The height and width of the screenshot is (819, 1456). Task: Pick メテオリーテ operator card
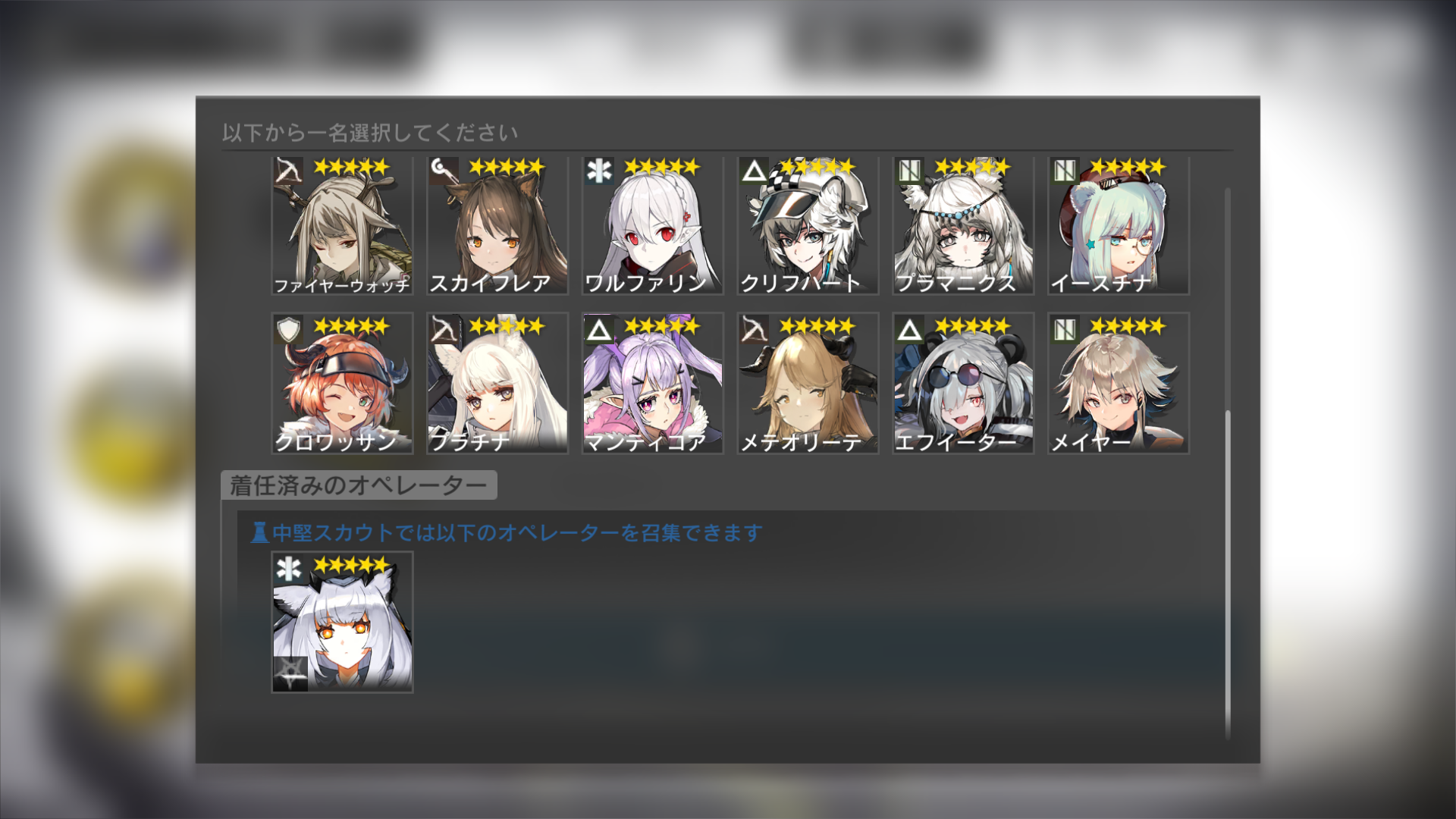[x=808, y=384]
